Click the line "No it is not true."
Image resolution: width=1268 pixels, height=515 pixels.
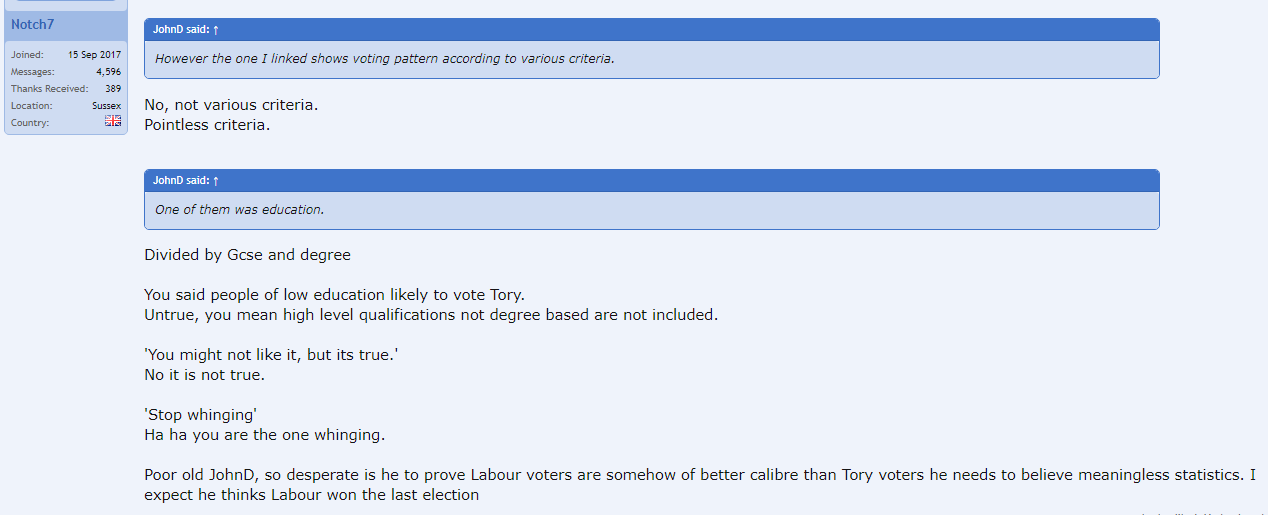[x=204, y=375]
